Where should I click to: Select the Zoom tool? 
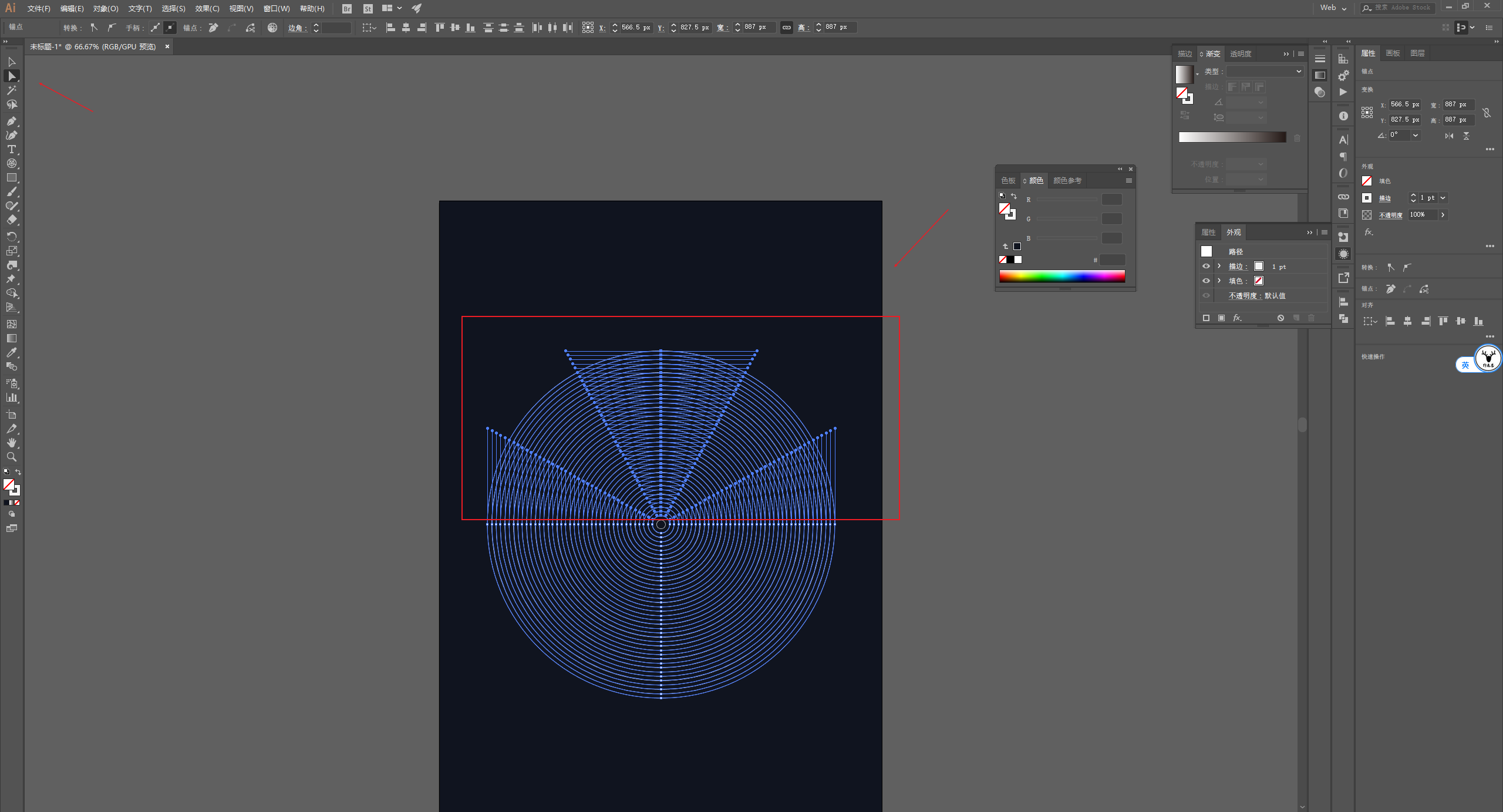pos(11,457)
